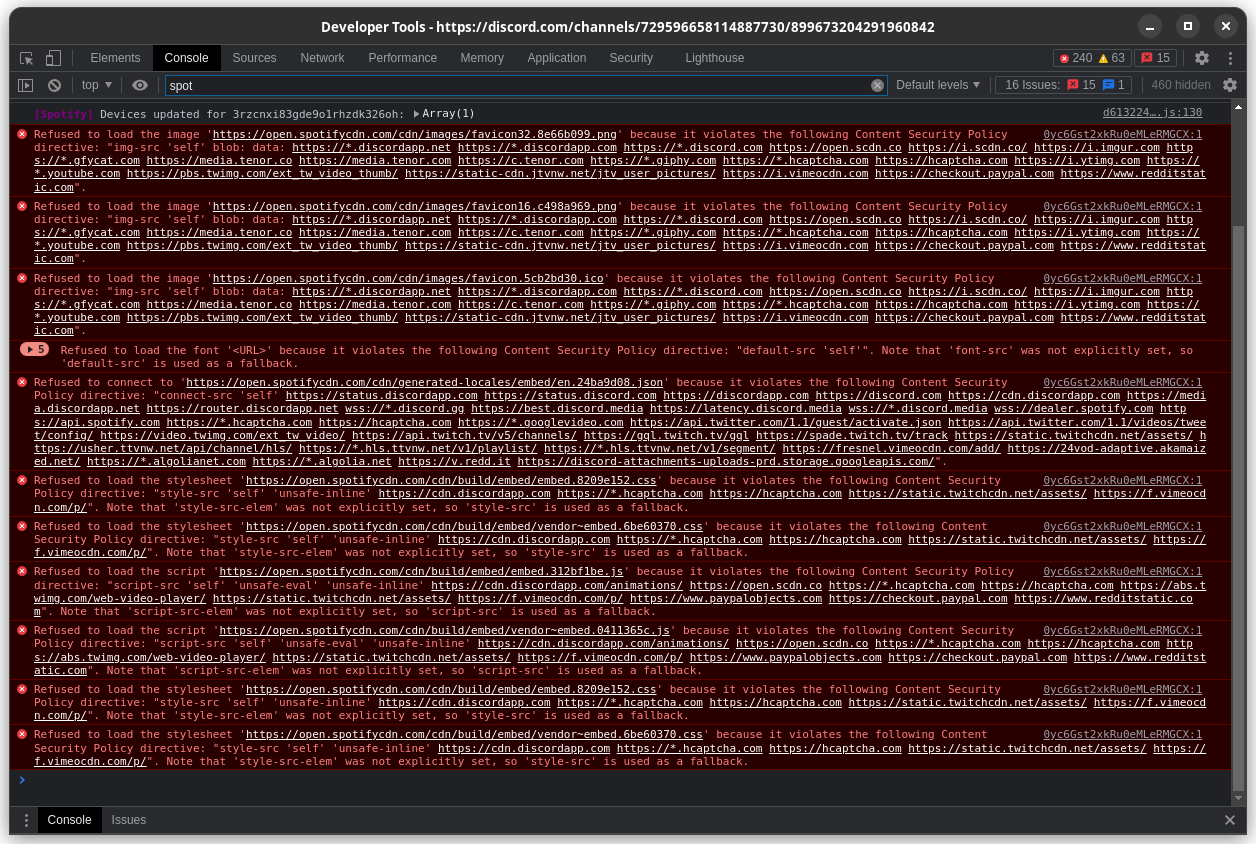The image size is (1256, 844).
Task: Click the flag icon showing 15 issues
Action: [1155, 58]
